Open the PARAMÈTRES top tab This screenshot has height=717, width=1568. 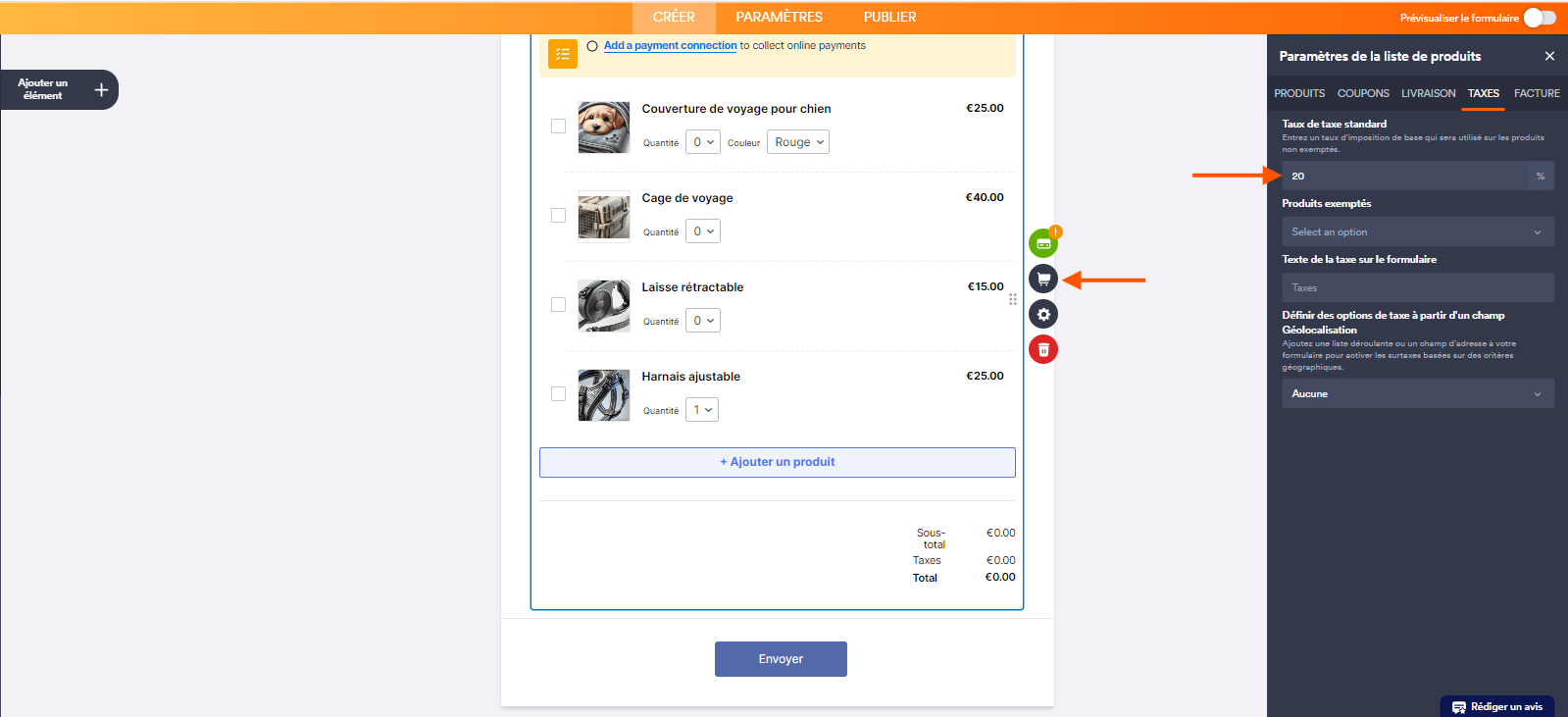779,18
